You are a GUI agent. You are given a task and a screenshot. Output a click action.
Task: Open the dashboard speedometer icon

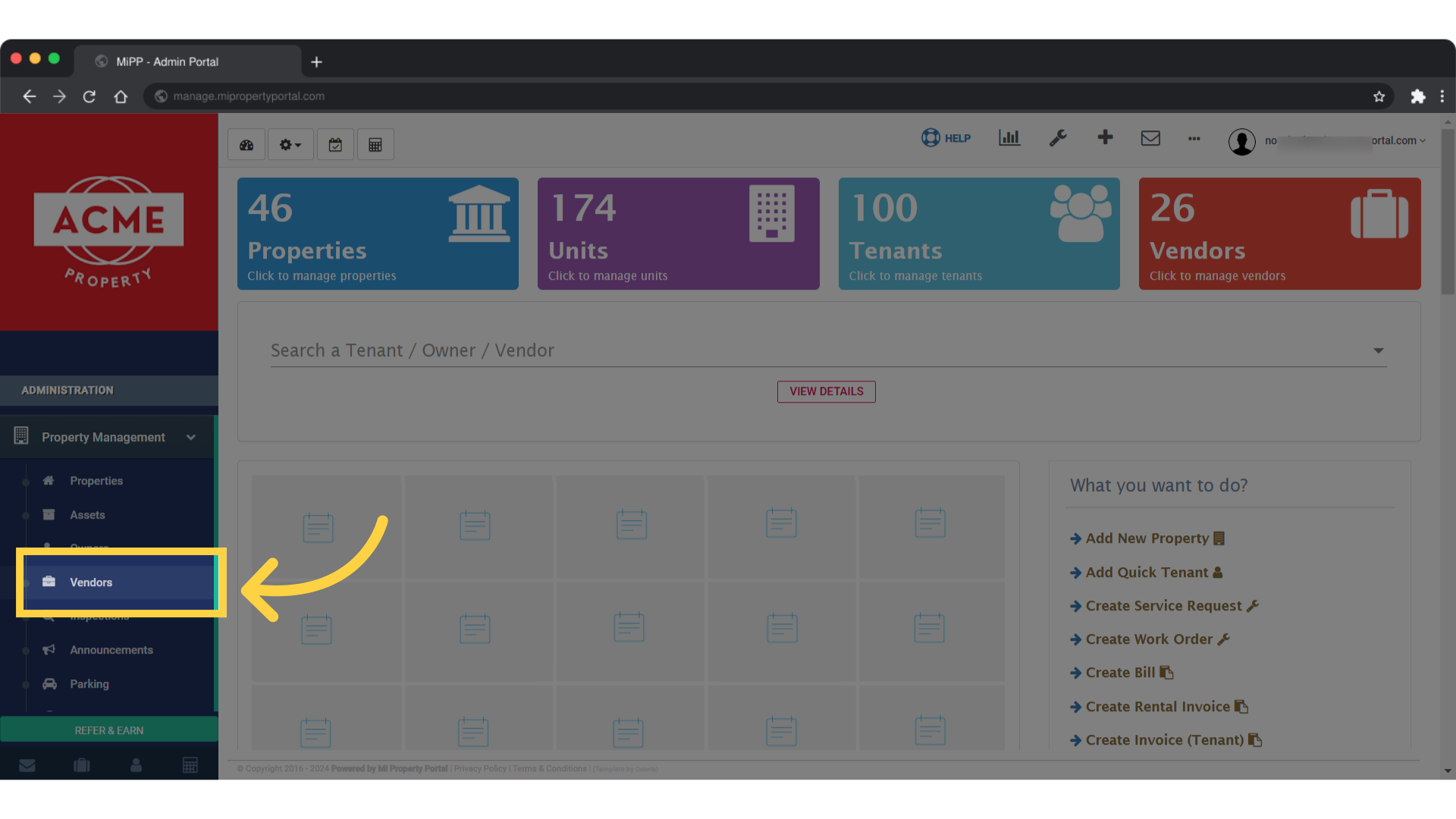pyautogui.click(x=246, y=144)
